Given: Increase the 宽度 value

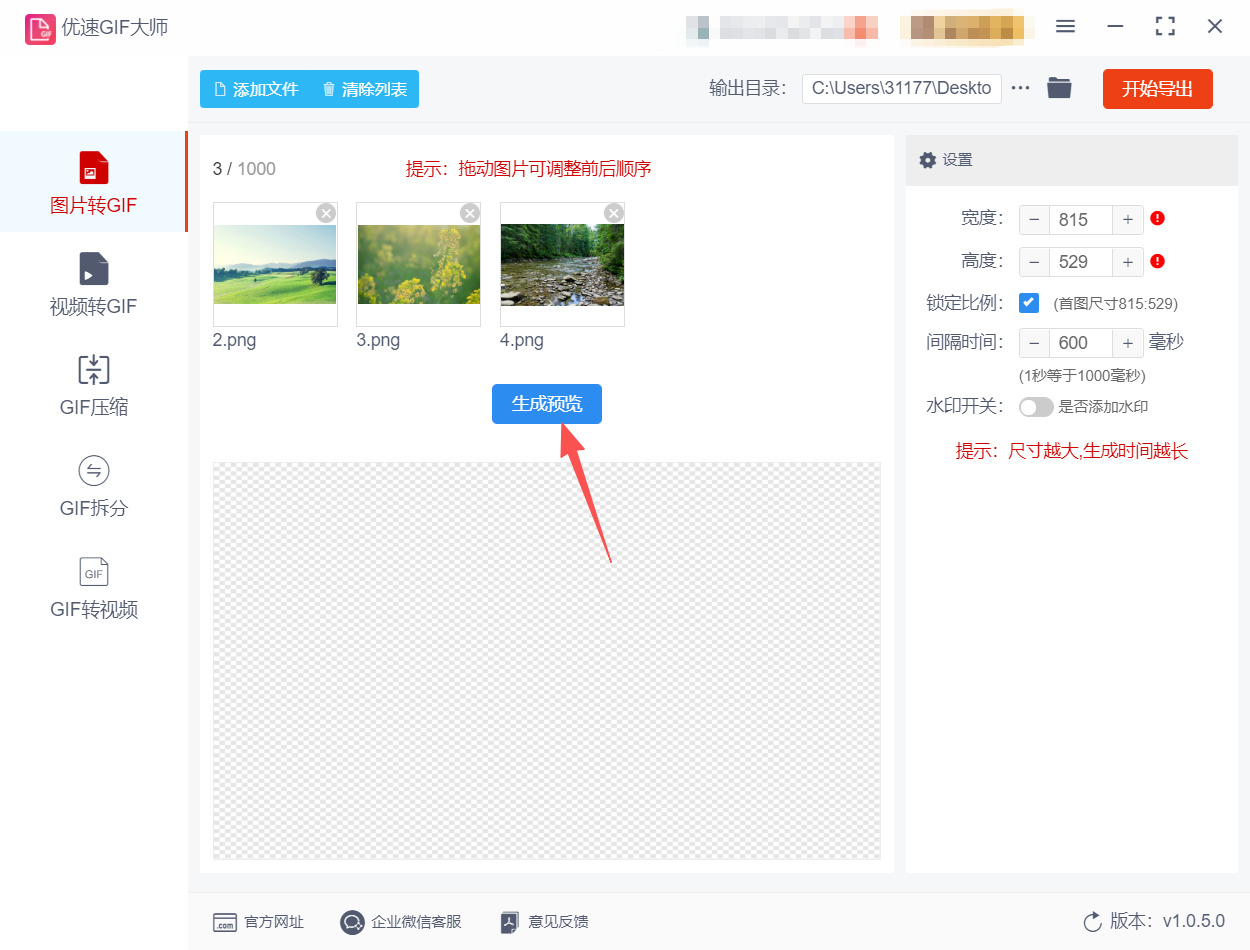Looking at the screenshot, I should click(x=1127, y=219).
